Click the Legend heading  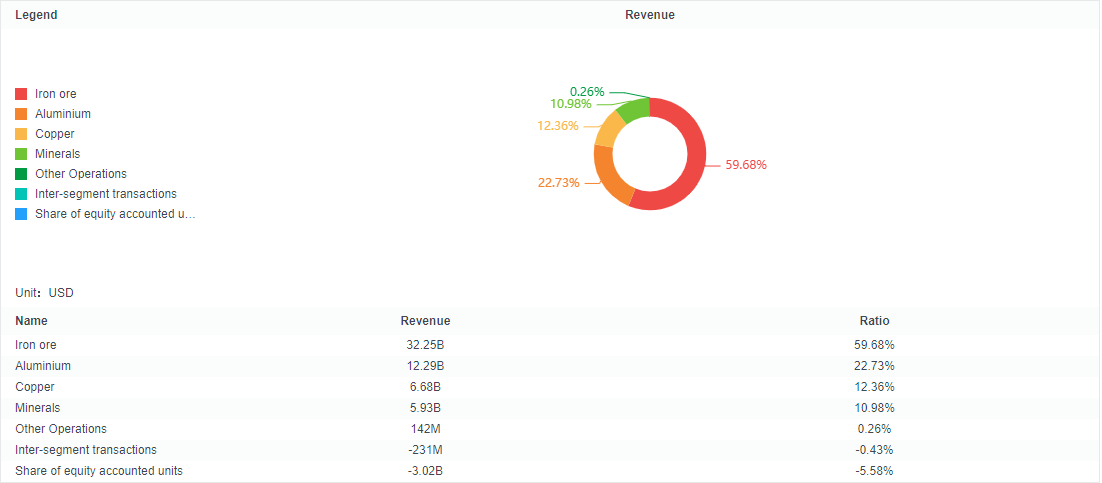[x=37, y=15]
